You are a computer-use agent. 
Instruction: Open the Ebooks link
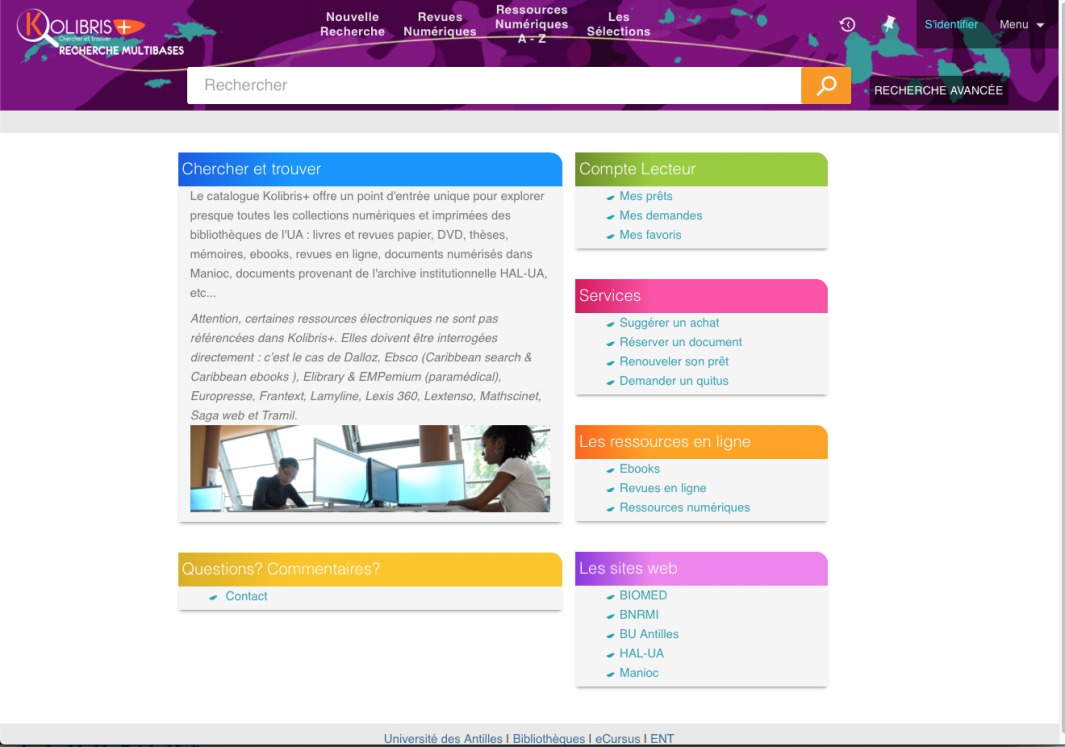coord(639,469)
